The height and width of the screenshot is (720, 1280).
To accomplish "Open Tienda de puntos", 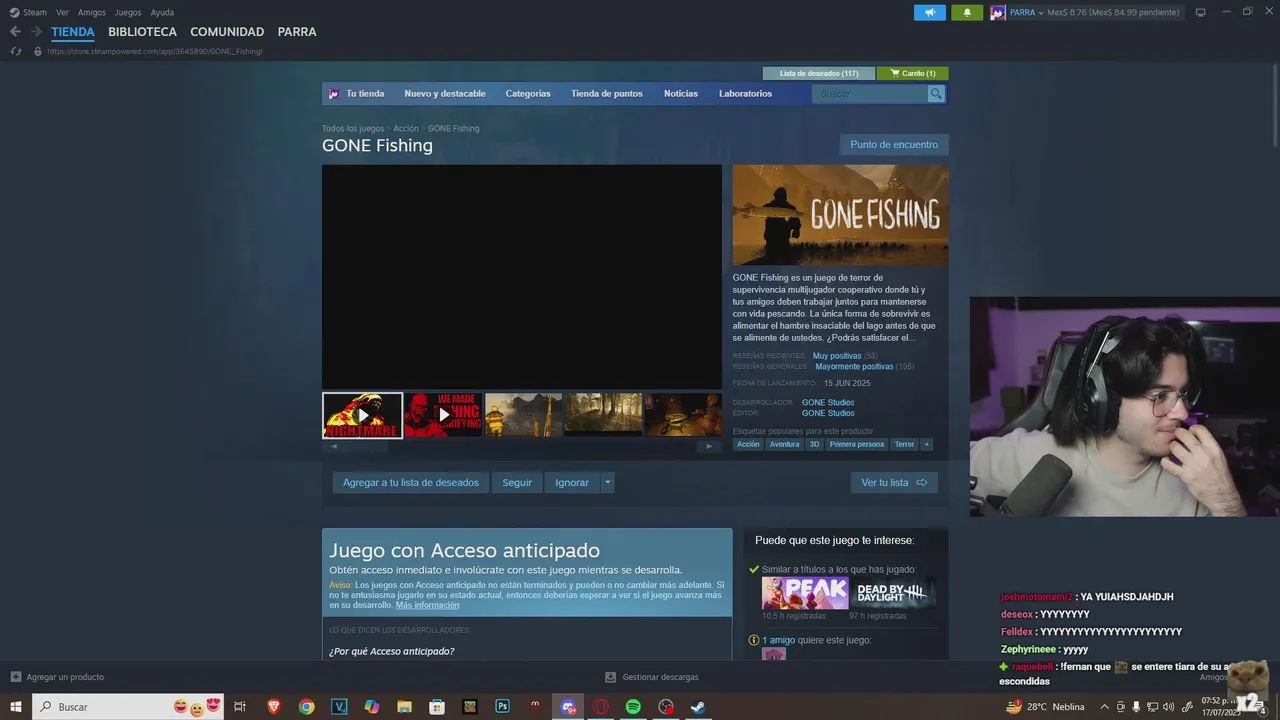I will tap(607, 94).
